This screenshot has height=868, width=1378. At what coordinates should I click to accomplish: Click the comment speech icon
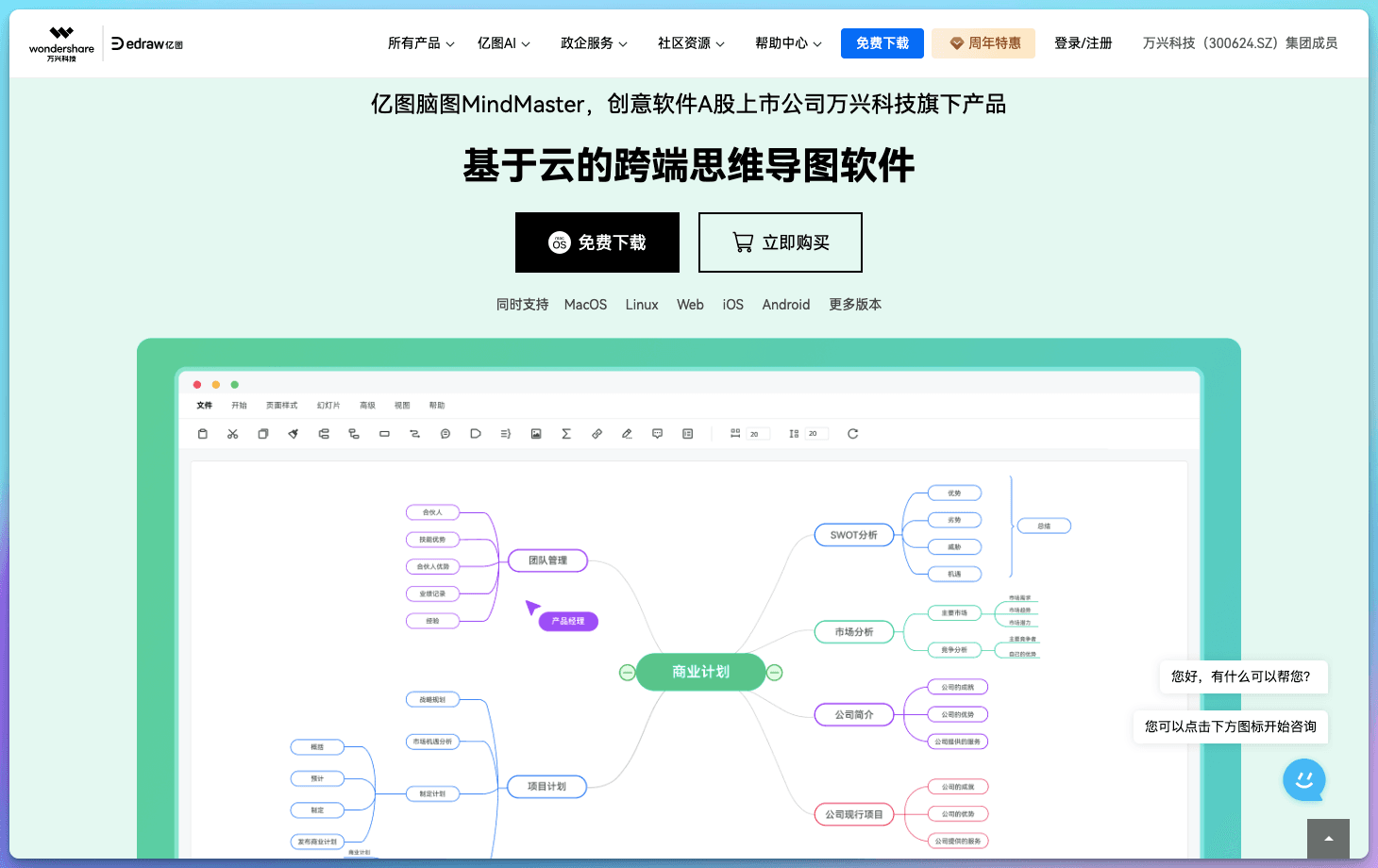658,434
